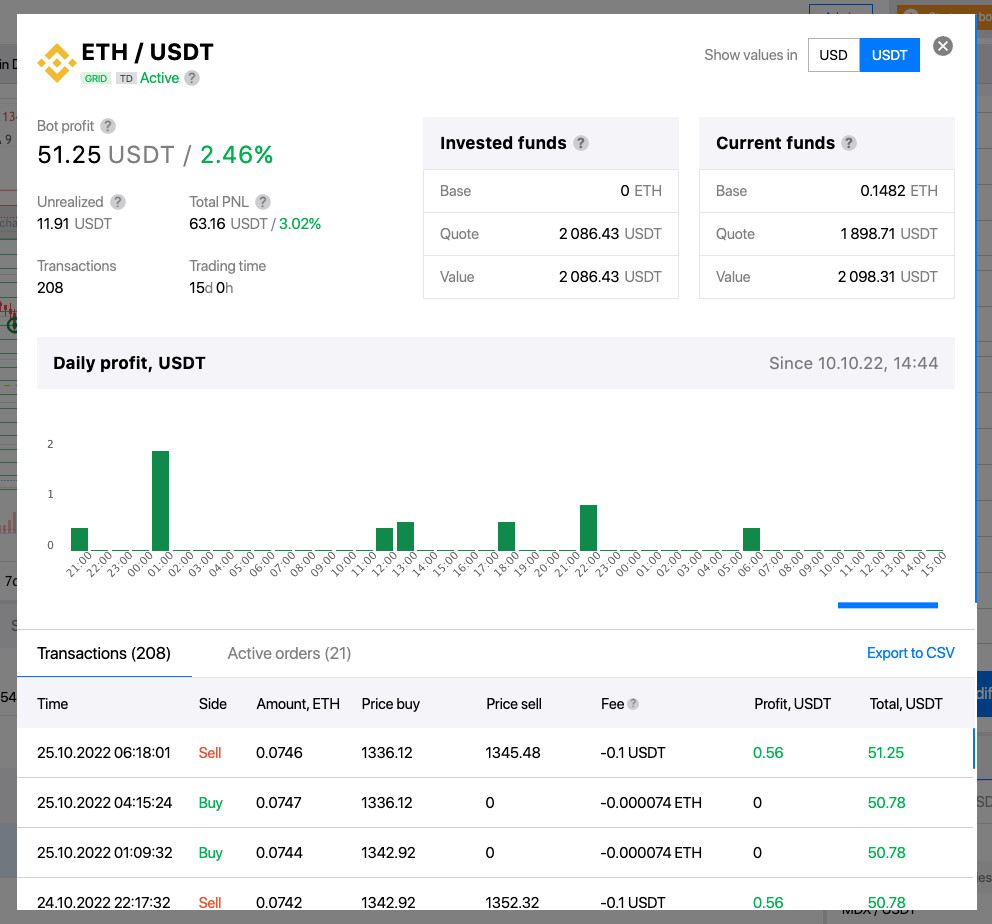Close the ETH / USDT bot dialog
Viewport: 992px width, 924px height.
[942, 46]
